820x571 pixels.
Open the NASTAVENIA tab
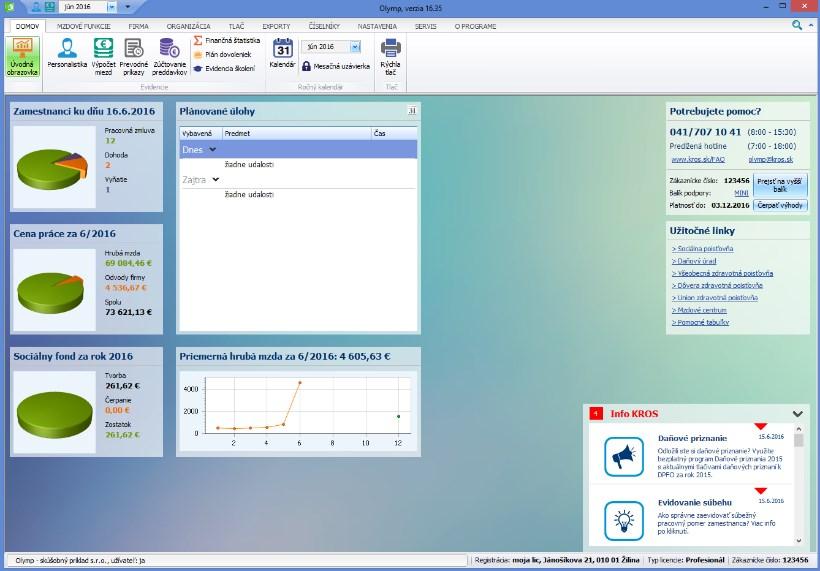pyautogui.click(x=377, y=26)
